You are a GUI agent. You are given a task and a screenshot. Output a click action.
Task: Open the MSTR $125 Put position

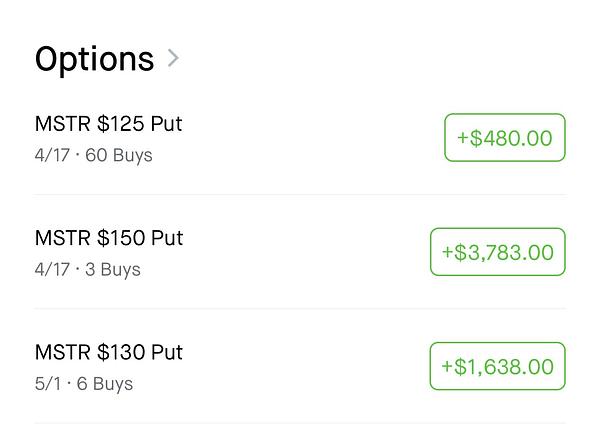(108, 124)
